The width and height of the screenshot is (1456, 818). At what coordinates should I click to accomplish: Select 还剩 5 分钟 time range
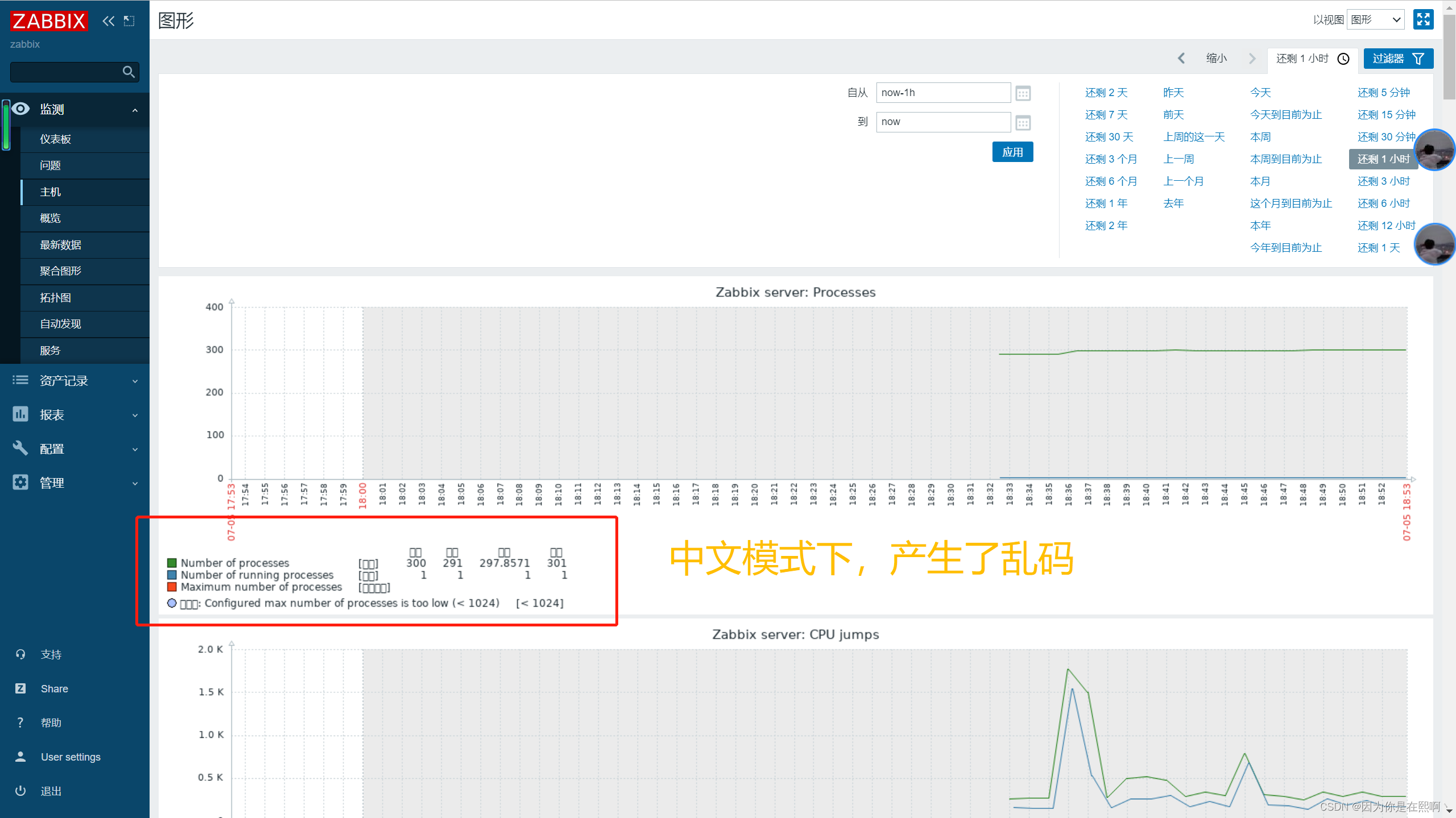point(1383,93)
